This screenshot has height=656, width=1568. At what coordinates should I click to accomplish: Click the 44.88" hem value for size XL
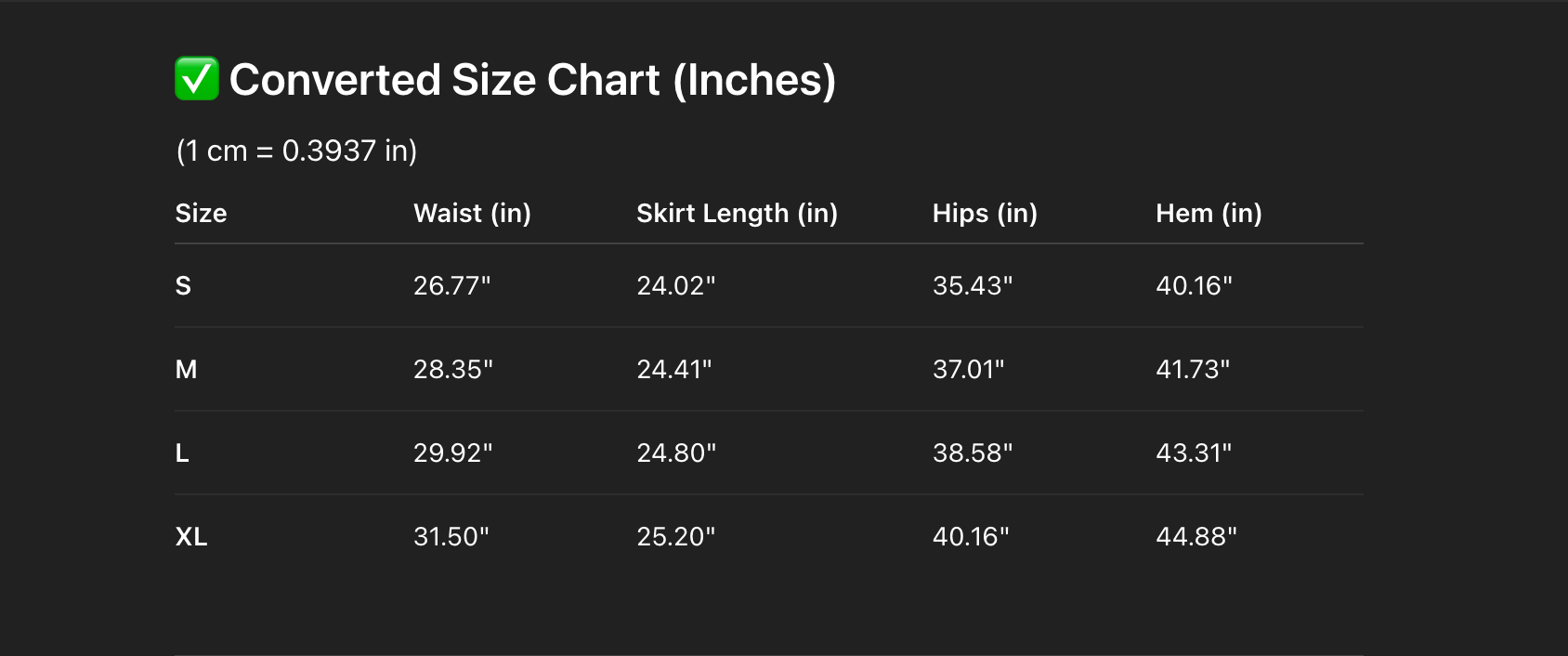point(1196,536)
